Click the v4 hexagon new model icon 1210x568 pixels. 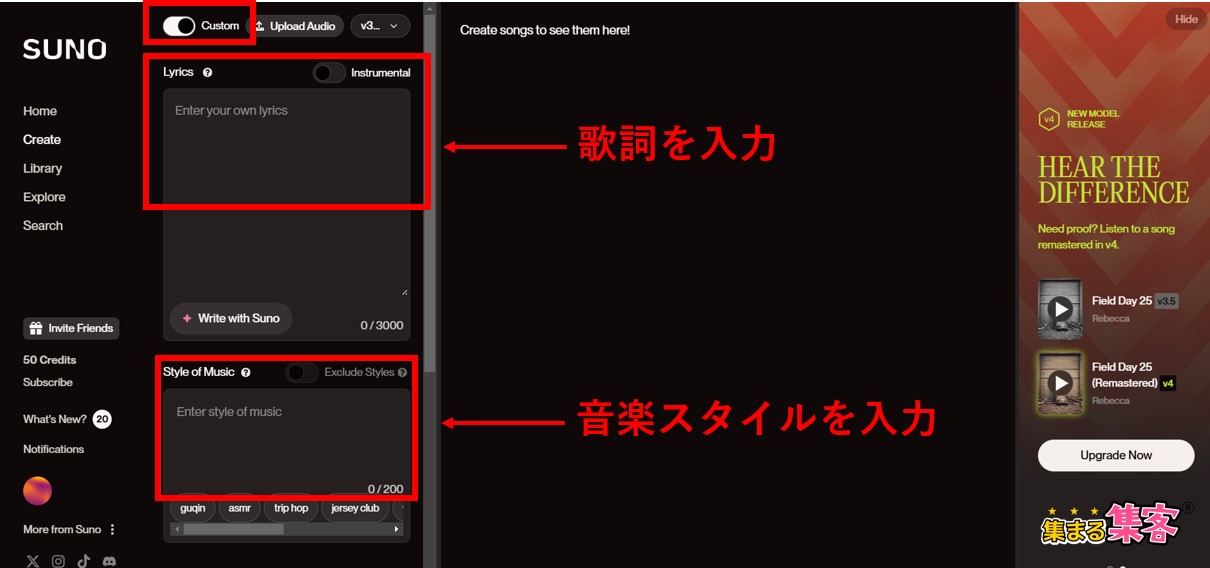click(x=1049, y=119)
